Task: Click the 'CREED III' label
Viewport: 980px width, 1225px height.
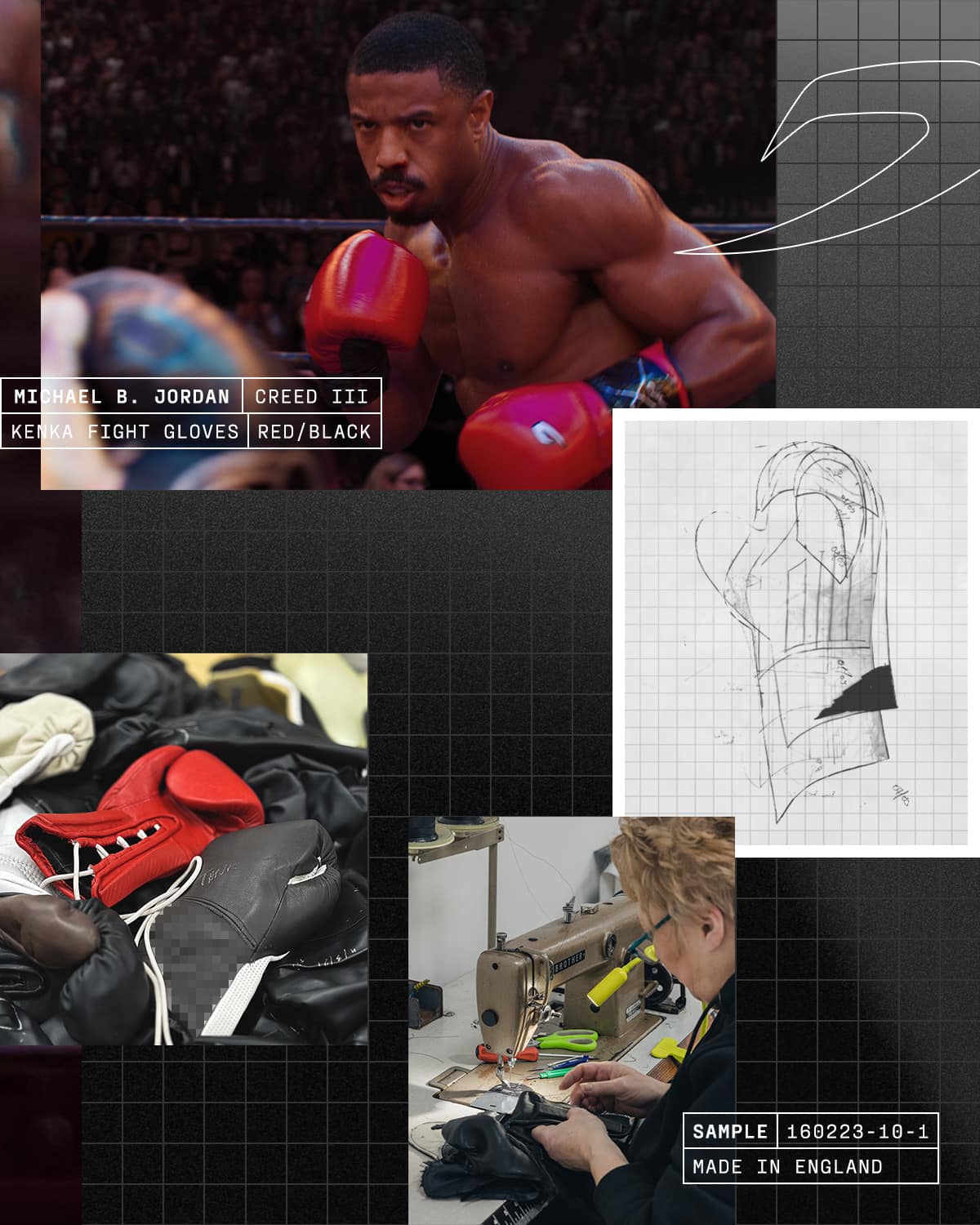Action: click(312, 397)
